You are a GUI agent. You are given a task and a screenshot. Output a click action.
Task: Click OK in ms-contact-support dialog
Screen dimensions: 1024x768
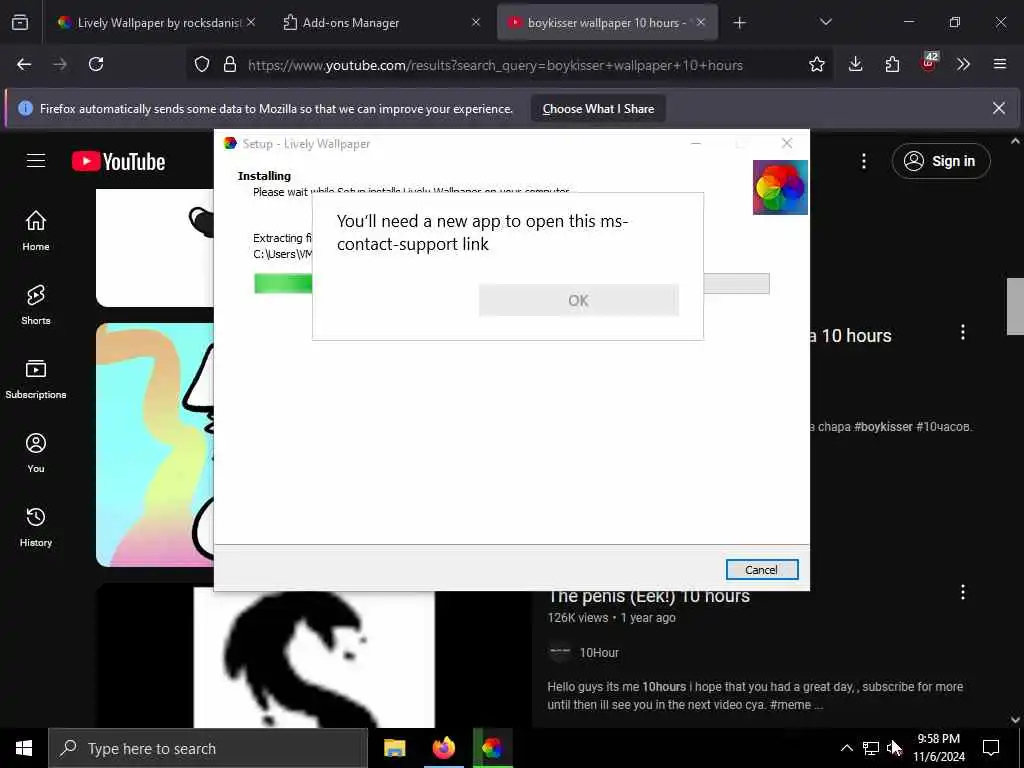pos(579,300)
